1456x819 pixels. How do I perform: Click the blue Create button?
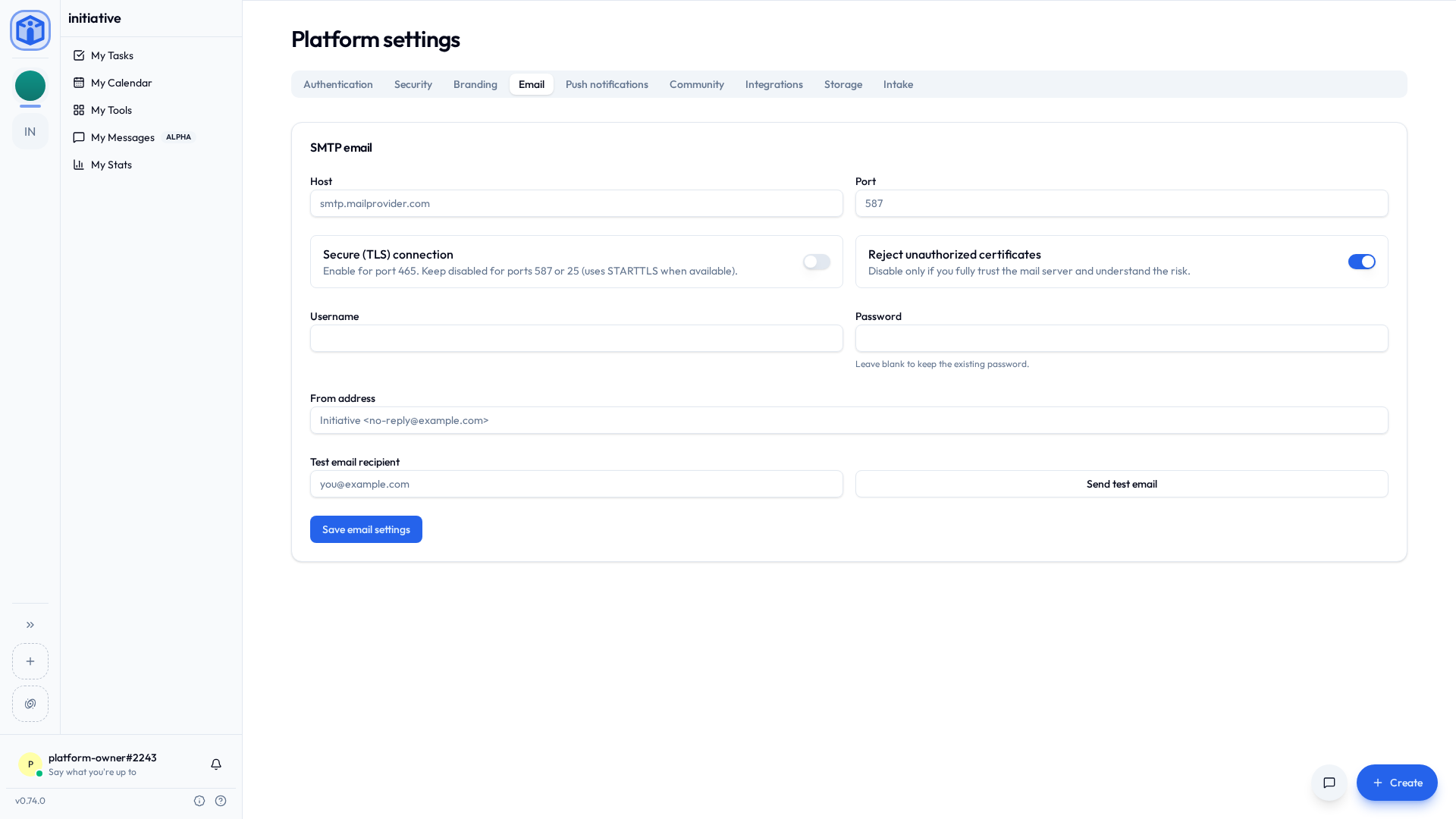click(1397, 783)
